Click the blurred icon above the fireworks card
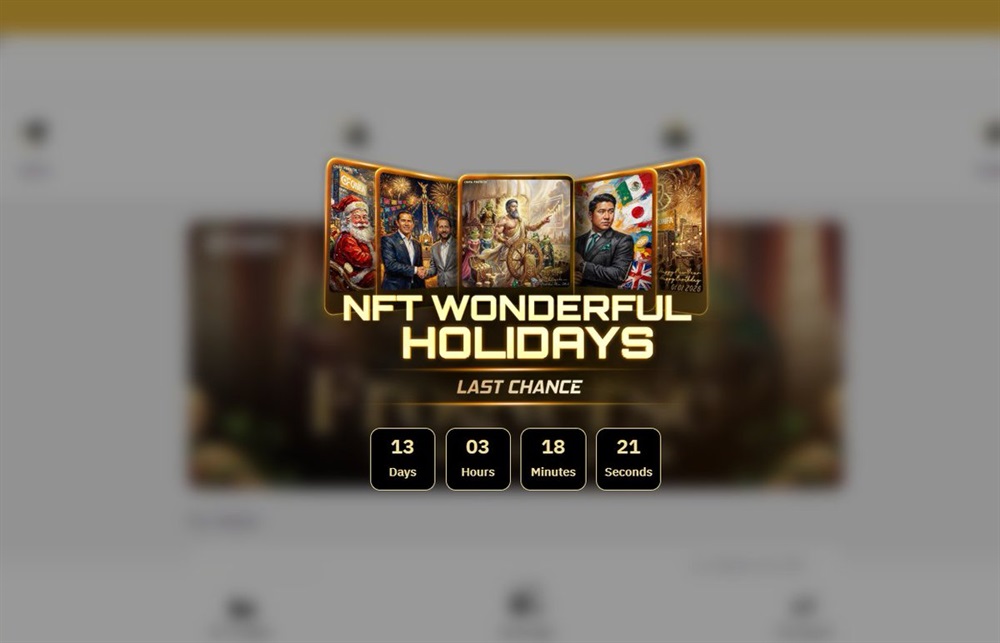The width and height of the screenshot is (1000, 643). coord(675,136)
